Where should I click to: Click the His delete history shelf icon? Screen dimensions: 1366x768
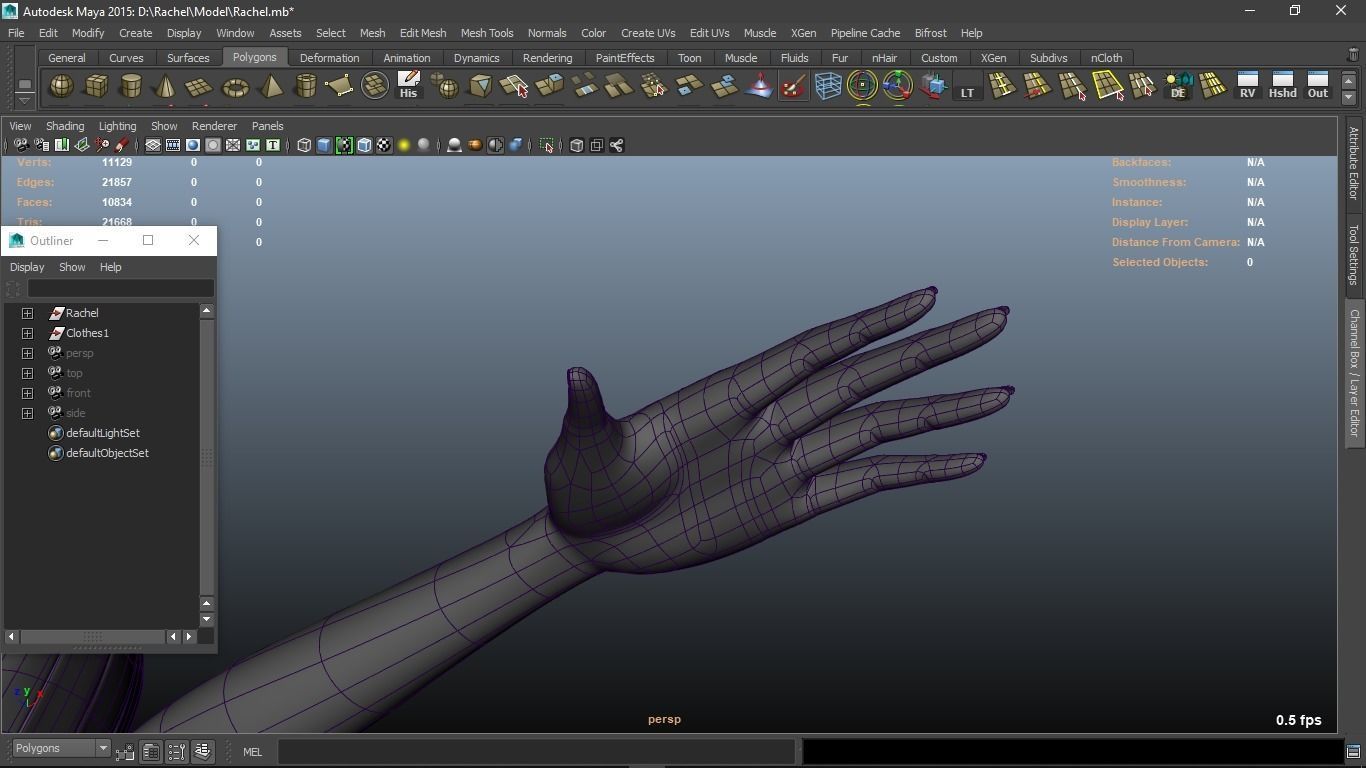[408, 86]
